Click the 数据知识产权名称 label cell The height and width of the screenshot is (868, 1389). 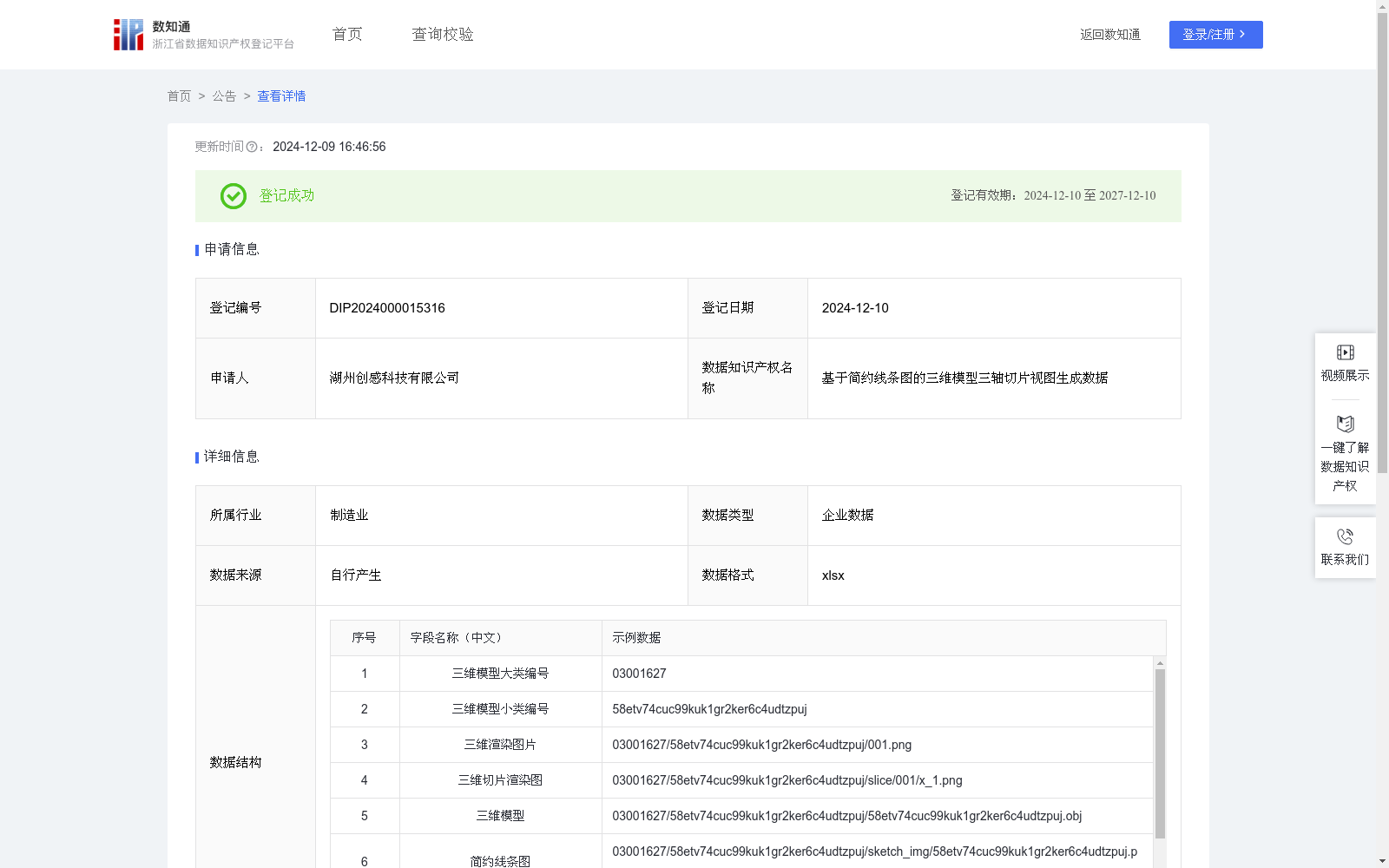point(747,378)
